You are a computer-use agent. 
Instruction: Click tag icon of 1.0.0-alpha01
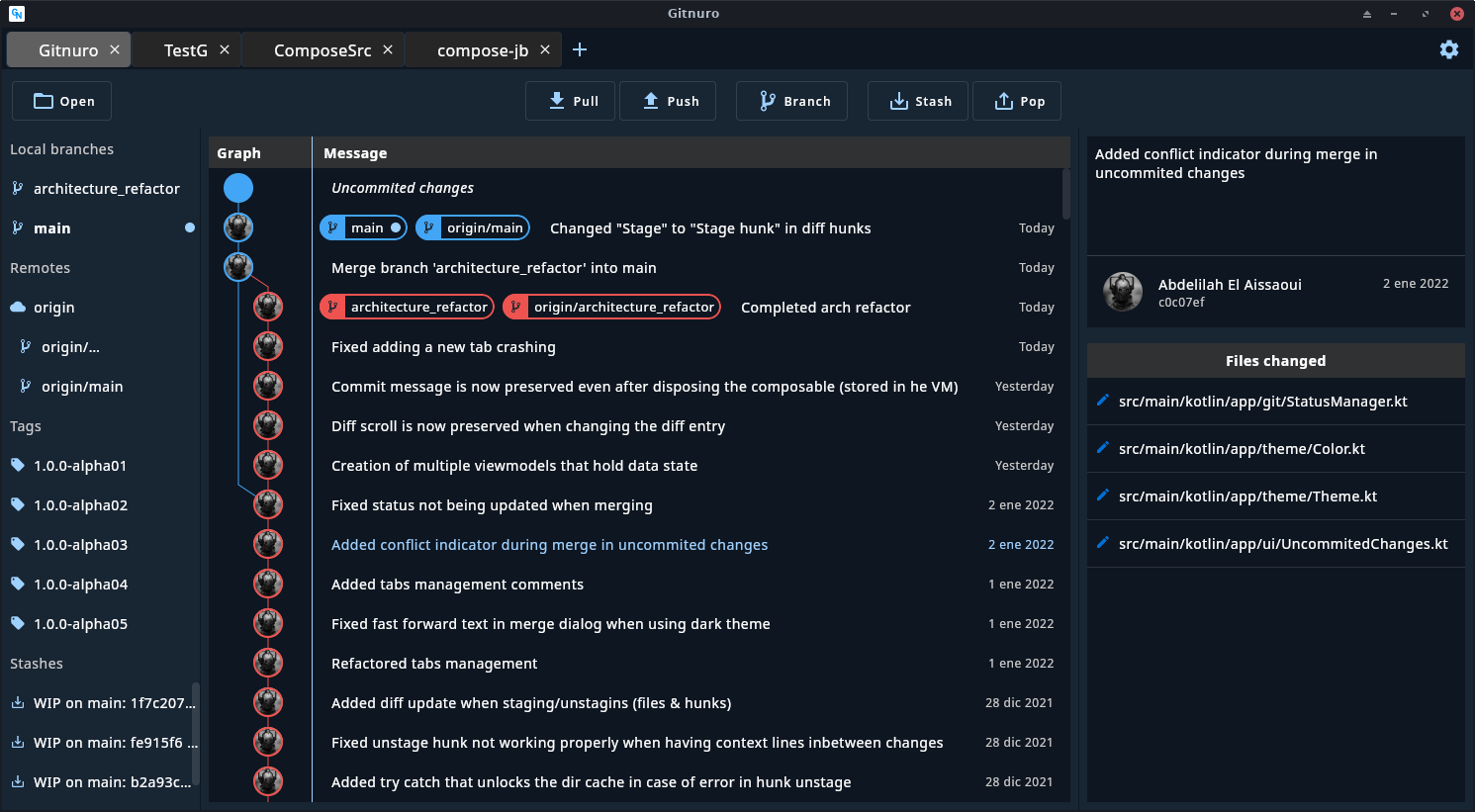tap(18, 466)
